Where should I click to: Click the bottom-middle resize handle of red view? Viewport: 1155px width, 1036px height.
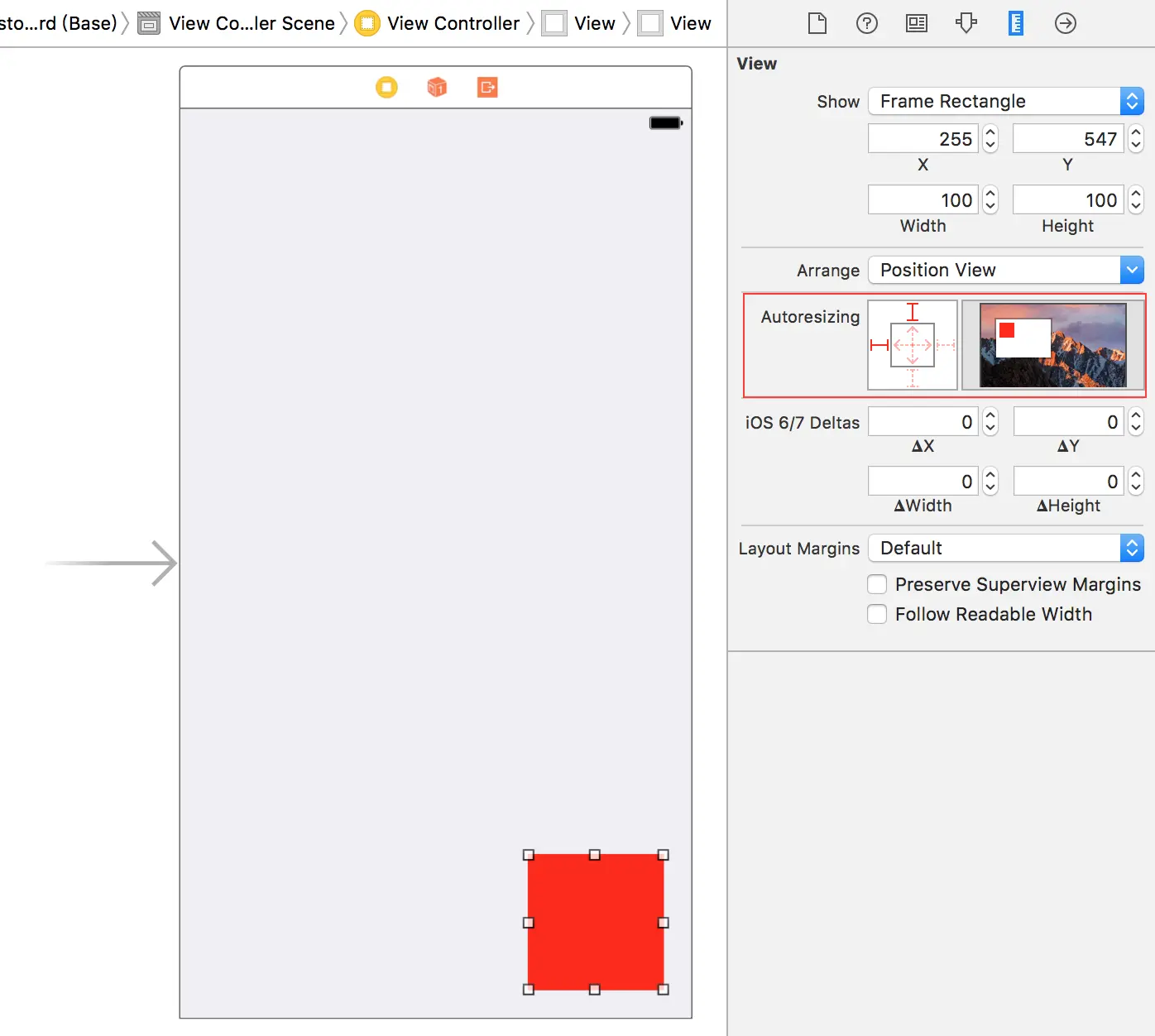point(595,989)
